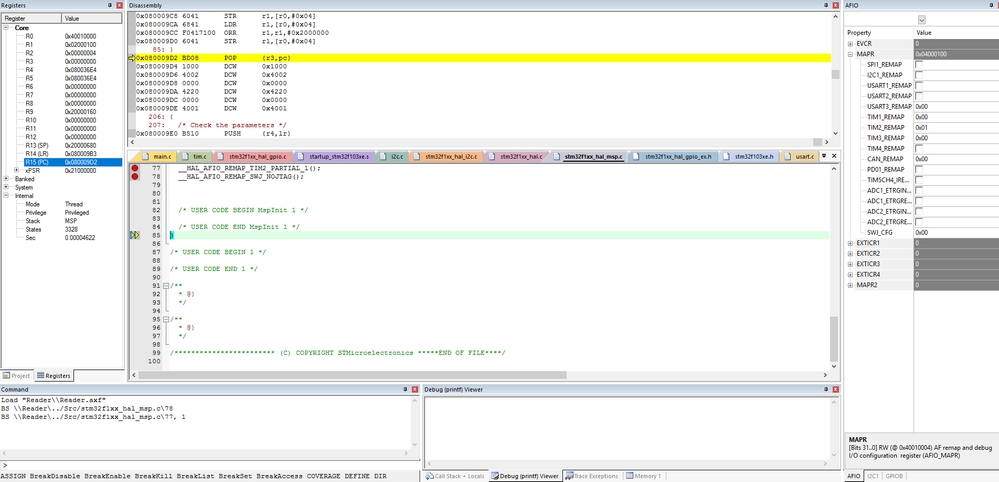Open the tim.c editor tab
The height and width of the screenshot is (482, 999).
(196, 156)
